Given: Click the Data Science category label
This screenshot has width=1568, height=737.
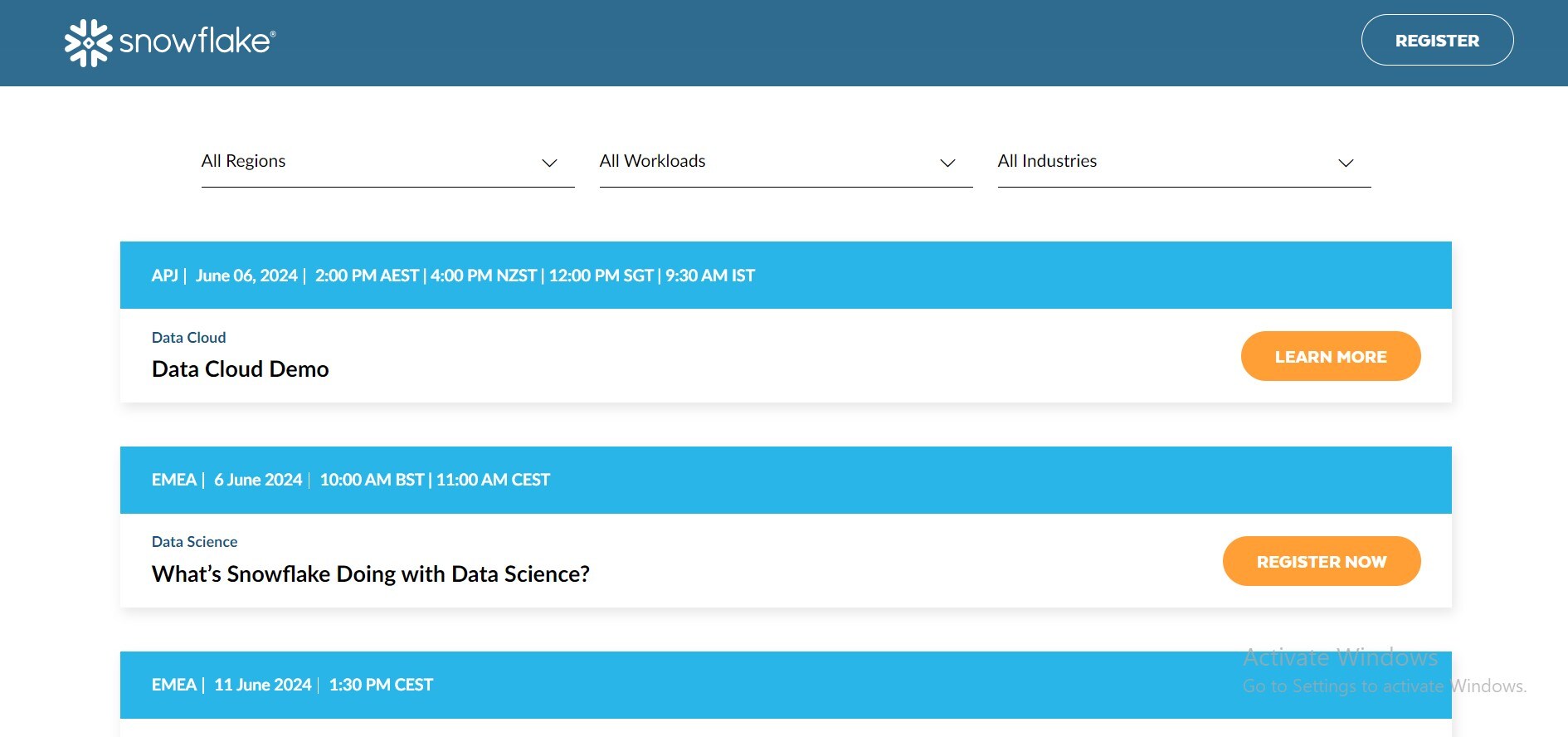Looking at the screenshot, I should tap(194, 542).
